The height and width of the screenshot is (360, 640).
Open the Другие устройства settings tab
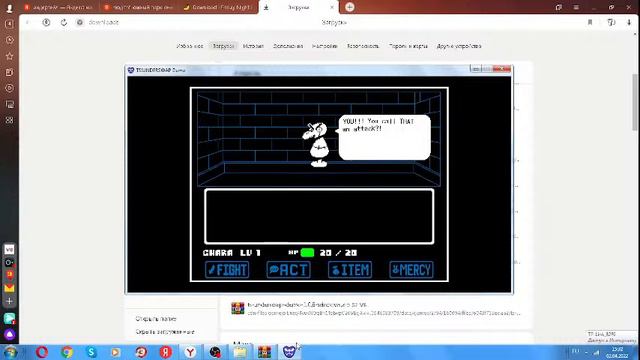[459, 46]
